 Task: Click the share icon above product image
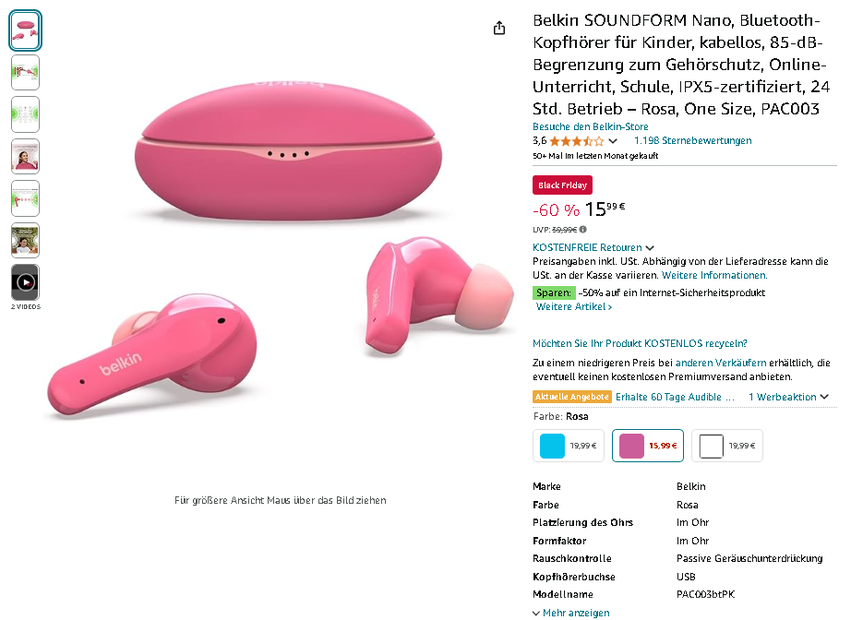point(500,28)
